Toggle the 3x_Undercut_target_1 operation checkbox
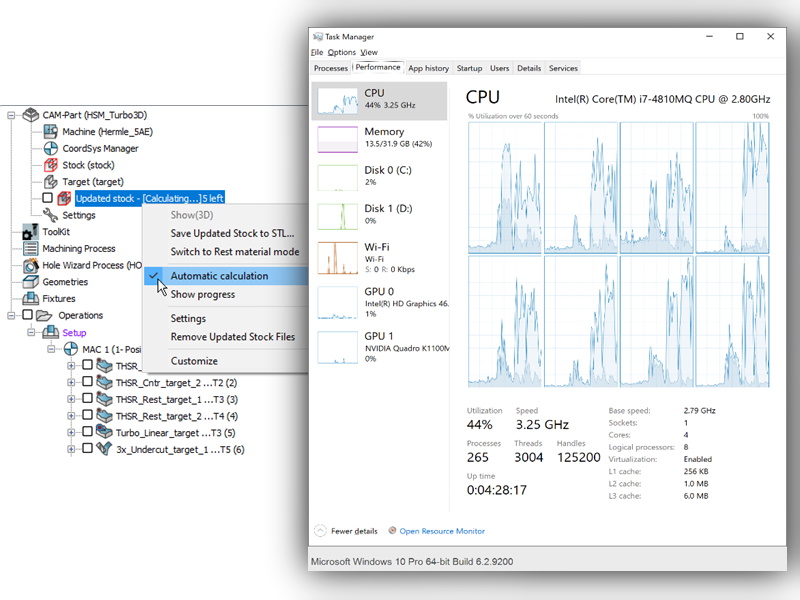Image resolution: width=800 pixels, height=600 pixels. [x=88, y=450]
